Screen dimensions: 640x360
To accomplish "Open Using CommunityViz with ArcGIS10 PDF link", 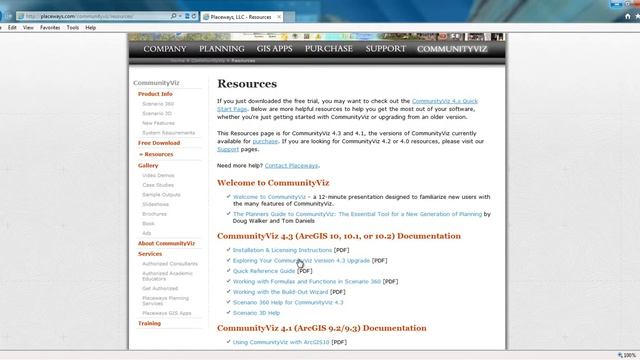I will (281, 342).
